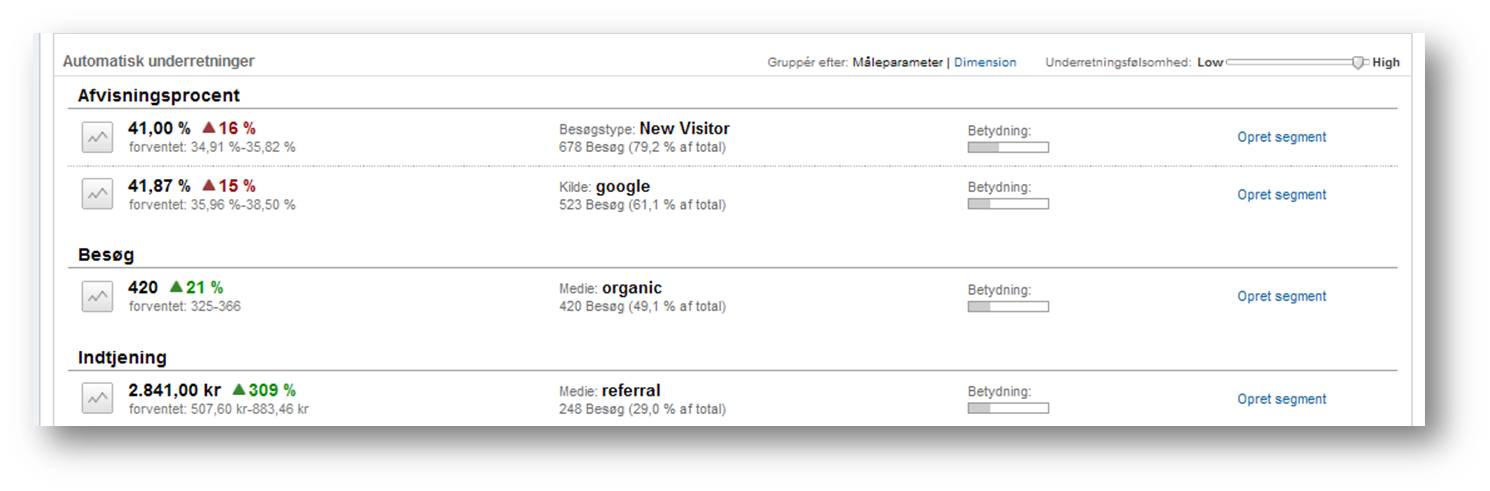
Task: Open the chart icon for the referral revenue alert
Action: click(97, 398)
